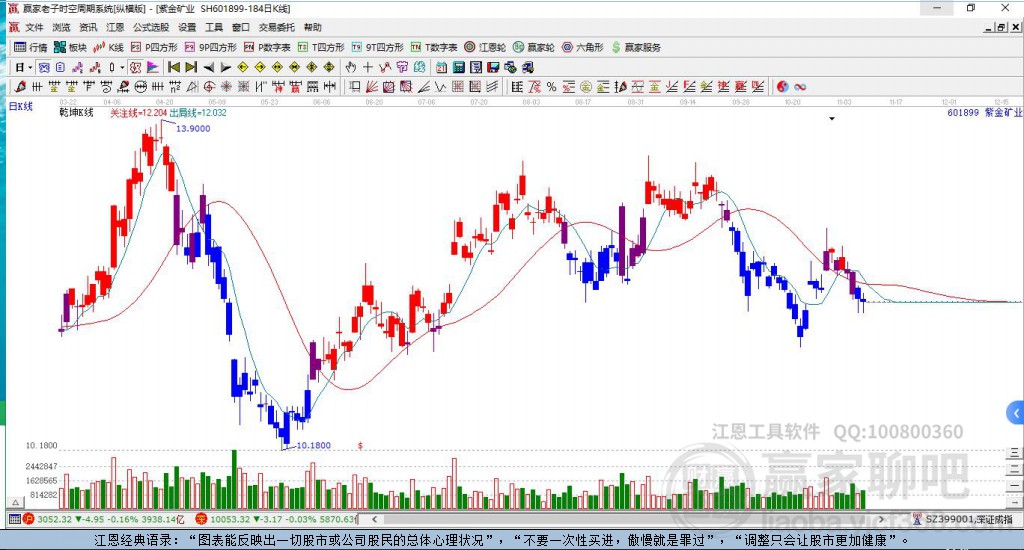Switch to K线 view
Image resolution: width=1024 pixels, height=550 pixels.
click(108, 47)
